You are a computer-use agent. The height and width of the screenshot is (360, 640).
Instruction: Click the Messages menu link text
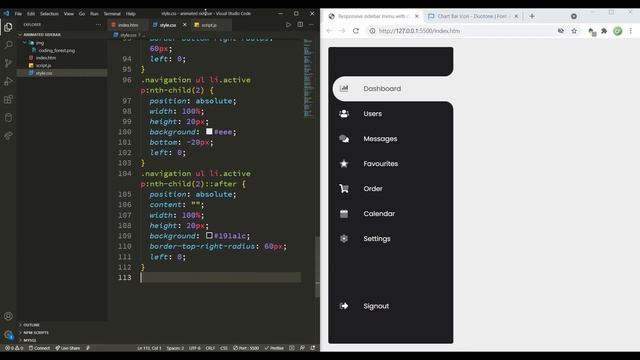pyautogui.click(x=380, y=139)
